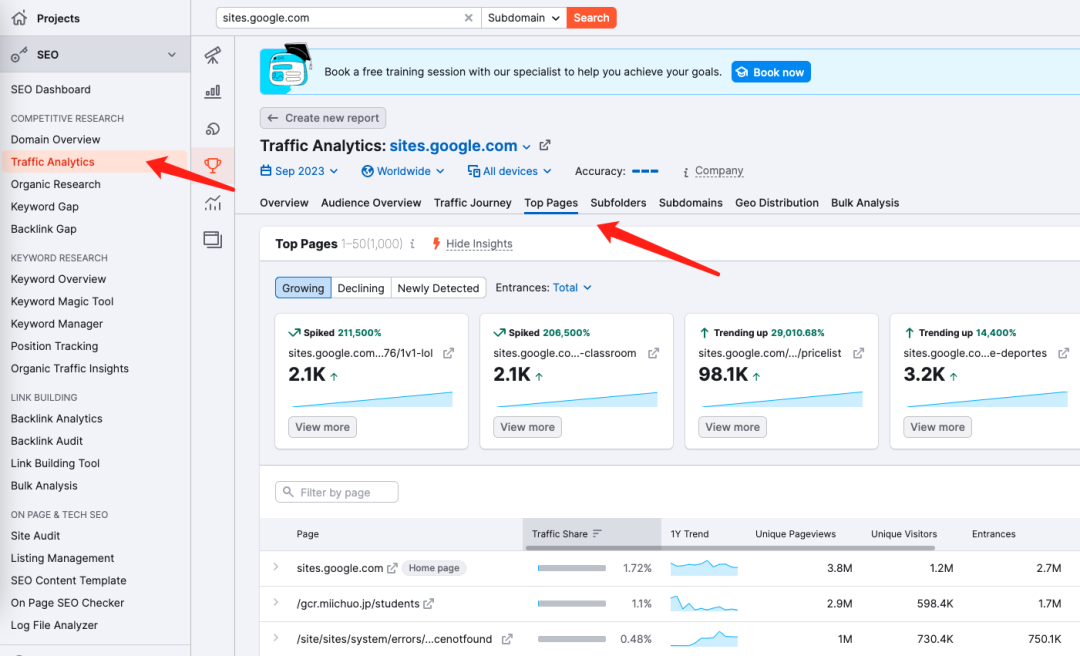Click Company info icon
Image resolution: width=1080 pixels, height=656 pixels.
[685, 172]
